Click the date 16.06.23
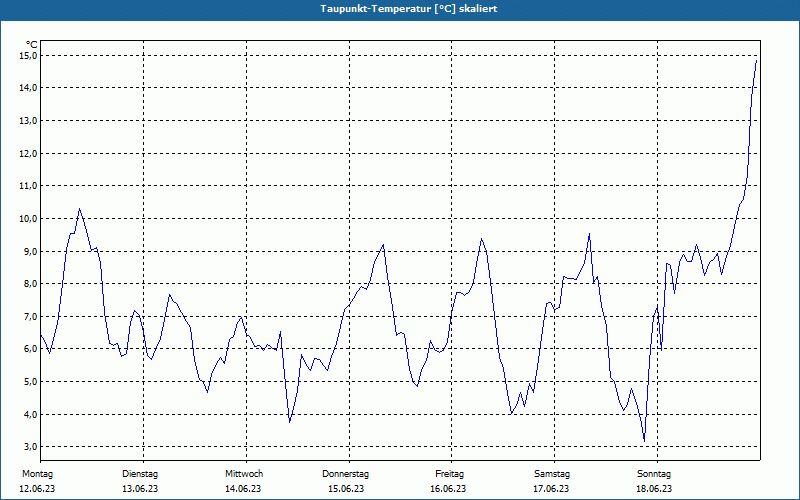 [x=448, y=489]
